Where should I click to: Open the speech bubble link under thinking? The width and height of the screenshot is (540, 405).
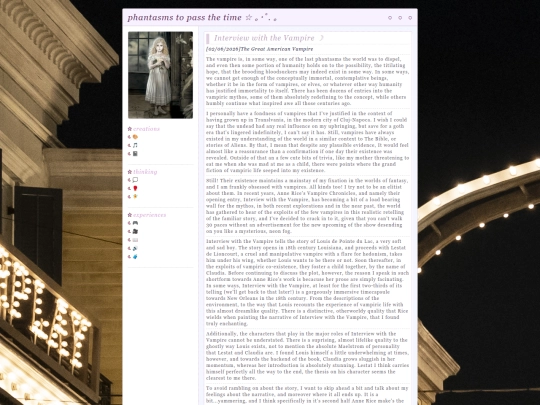135,180
